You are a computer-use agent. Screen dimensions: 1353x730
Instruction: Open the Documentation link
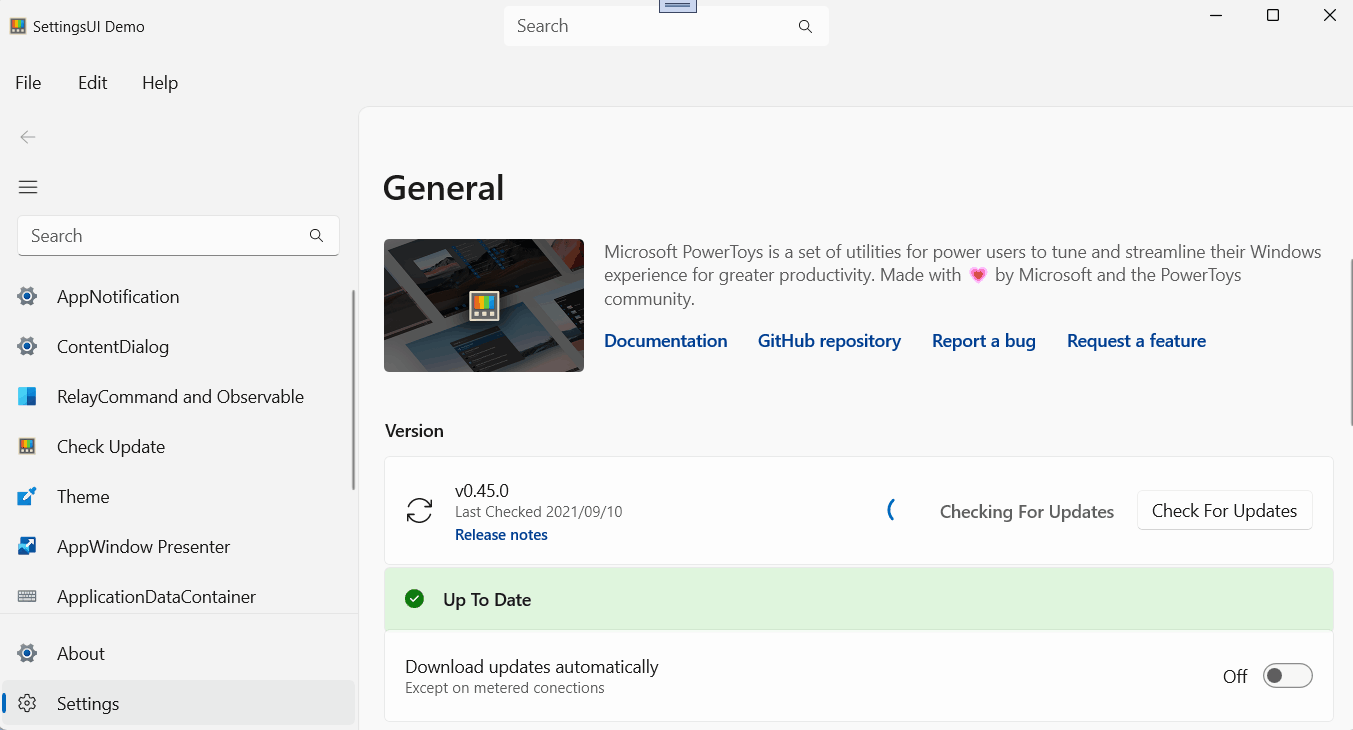tap(666, 341)
